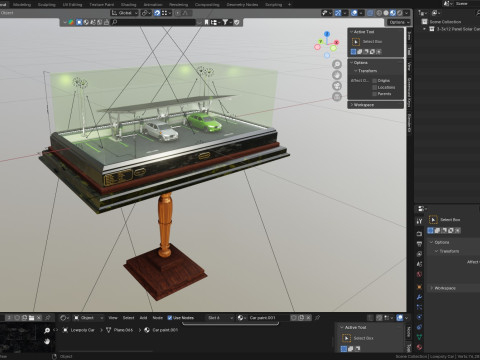Open the Render properties tab
Viewport: 480px width, 360px height.
pos(419,234)
